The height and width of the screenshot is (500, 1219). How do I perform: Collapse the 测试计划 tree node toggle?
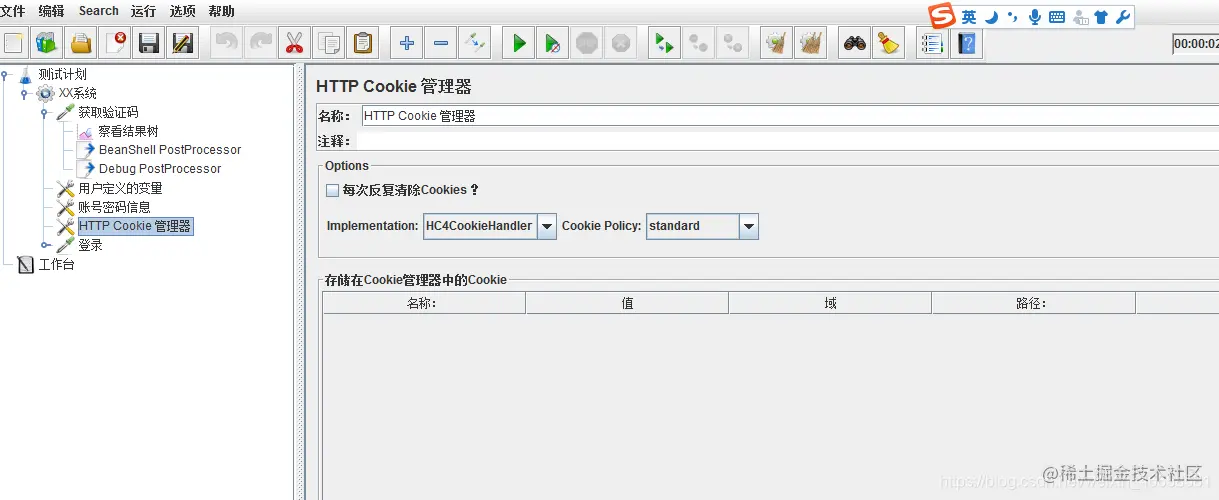(6, 74)
